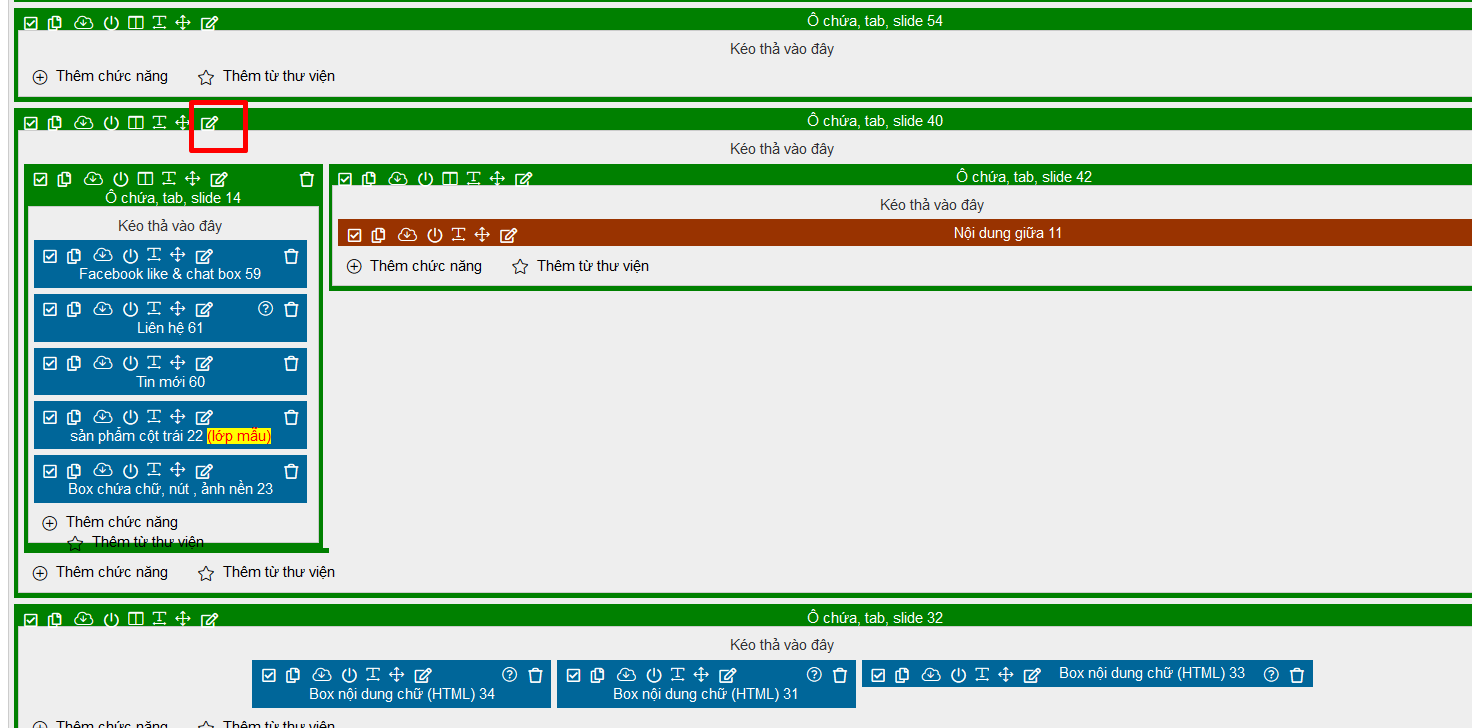Viewport: 1472px width, 728px height.
Task: Move icon on Box chứa chữ 23
Action: (x=178, y=470)
